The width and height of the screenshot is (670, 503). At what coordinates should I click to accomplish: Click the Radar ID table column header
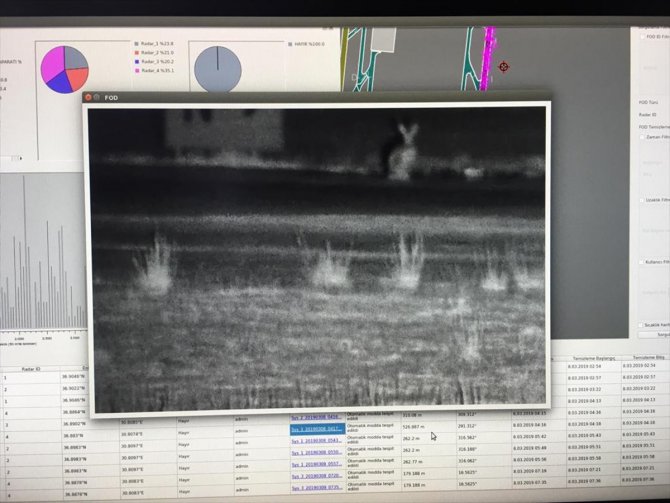point(30,368)
